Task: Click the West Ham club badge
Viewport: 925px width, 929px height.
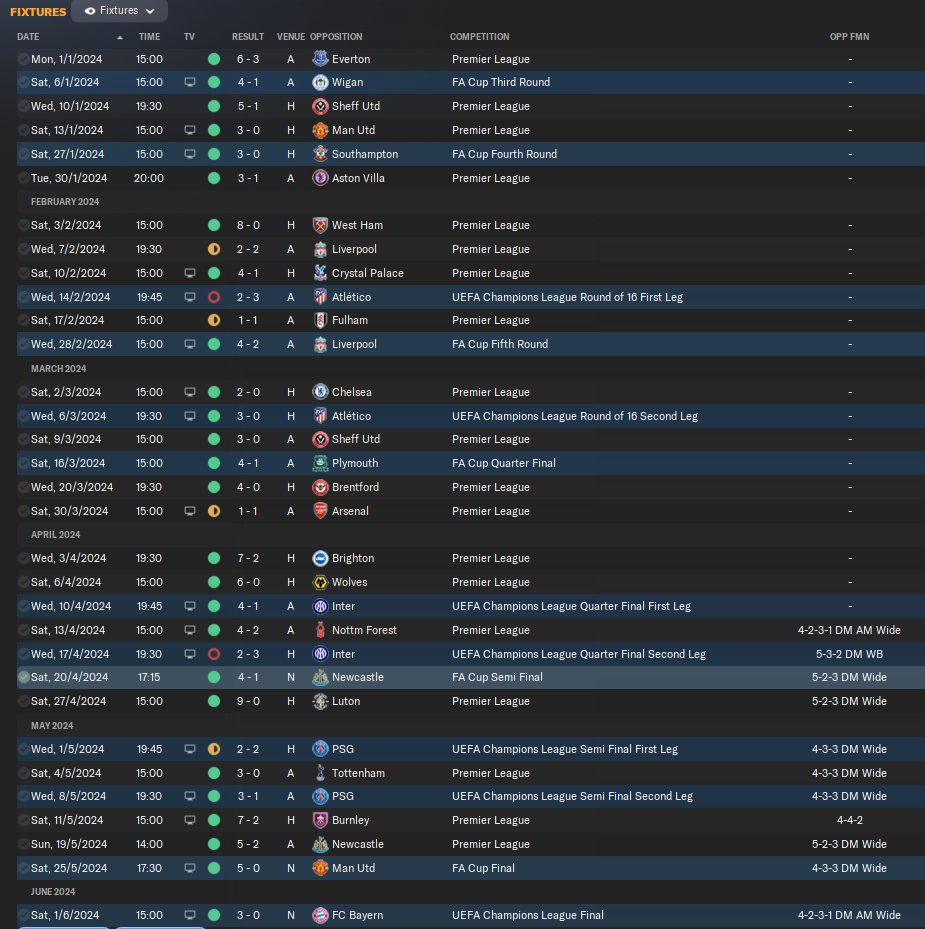Action: (x=320, y=225)
